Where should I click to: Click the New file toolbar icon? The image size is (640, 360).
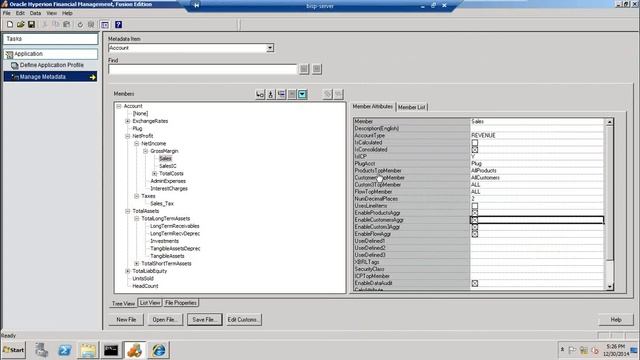(x=10, y=24)
